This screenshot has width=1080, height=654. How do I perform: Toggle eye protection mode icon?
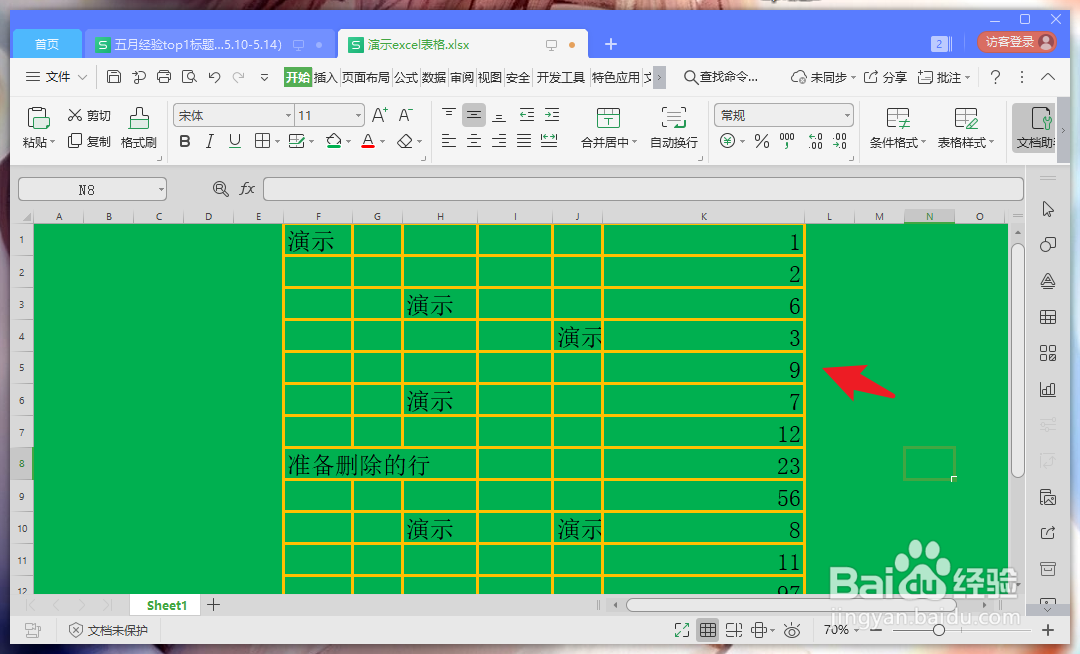click(792, 630)
